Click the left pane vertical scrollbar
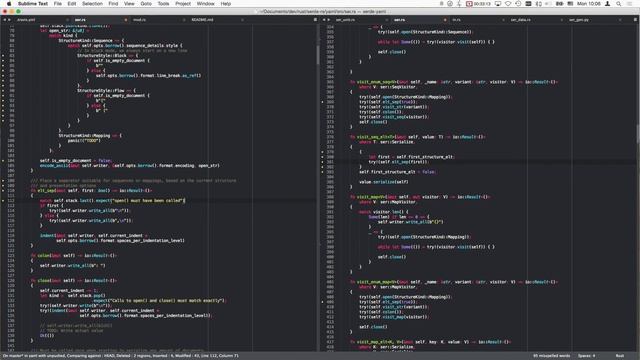The height and width of the screenshot is (360, 640). tap(318, 54)
